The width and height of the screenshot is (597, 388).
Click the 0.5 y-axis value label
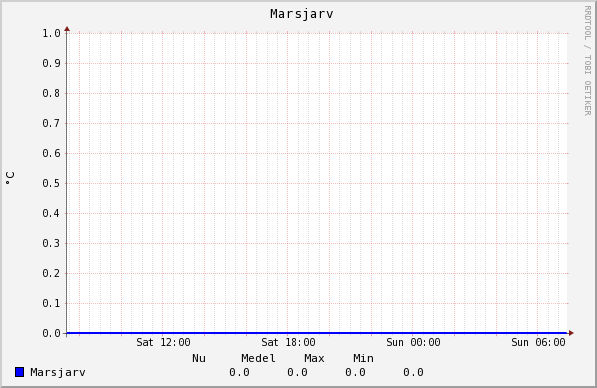(x=51, y=183)
